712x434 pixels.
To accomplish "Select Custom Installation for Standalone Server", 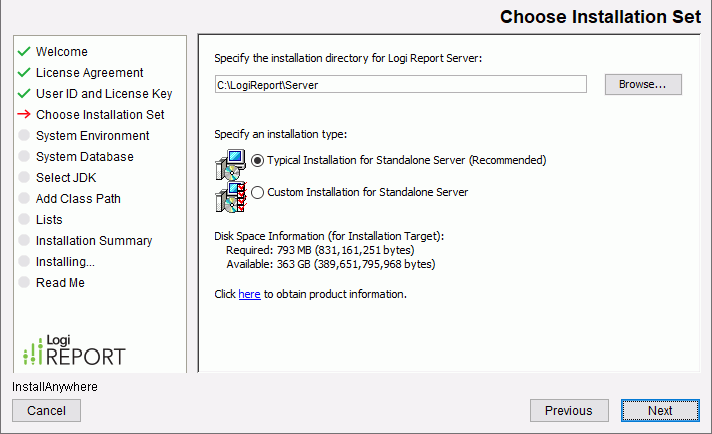I will 258,192.
